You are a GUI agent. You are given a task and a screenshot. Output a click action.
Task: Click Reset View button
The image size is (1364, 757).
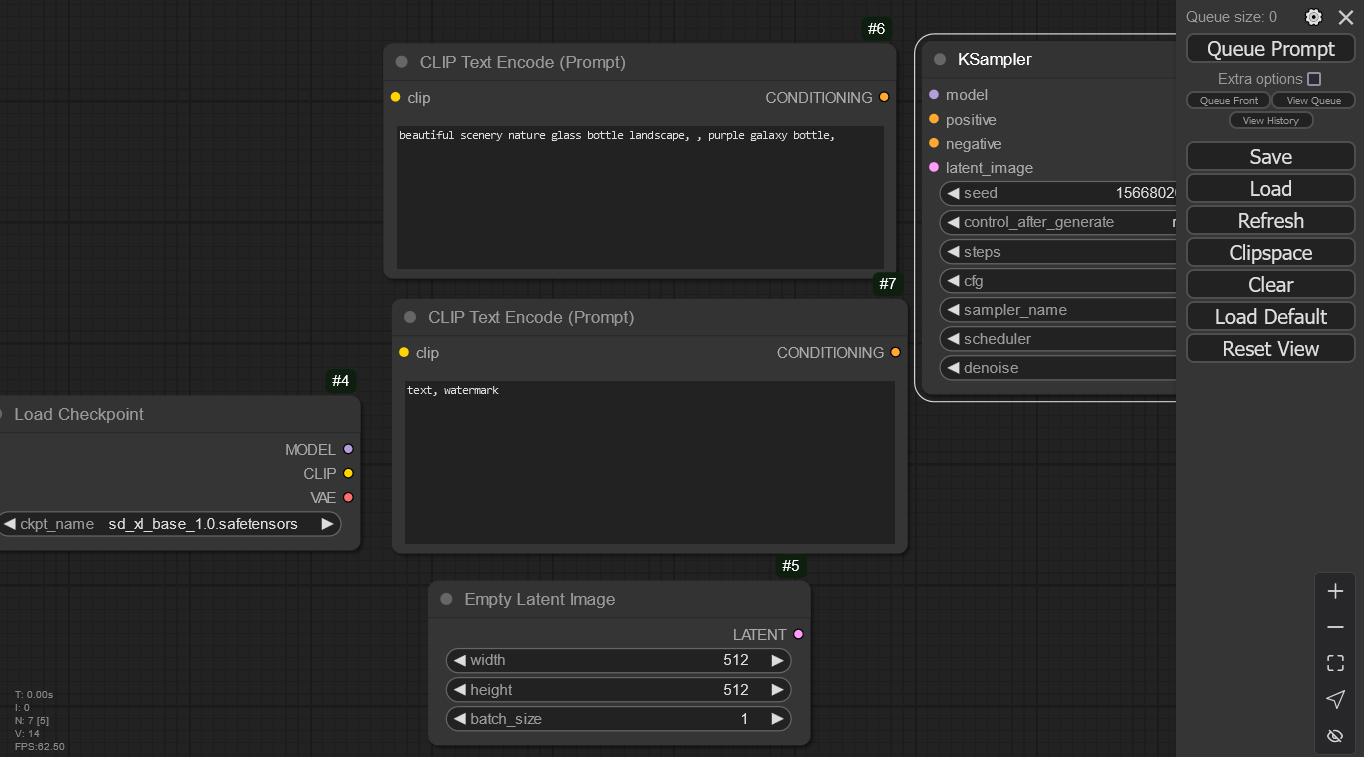tap(1271, 349)
